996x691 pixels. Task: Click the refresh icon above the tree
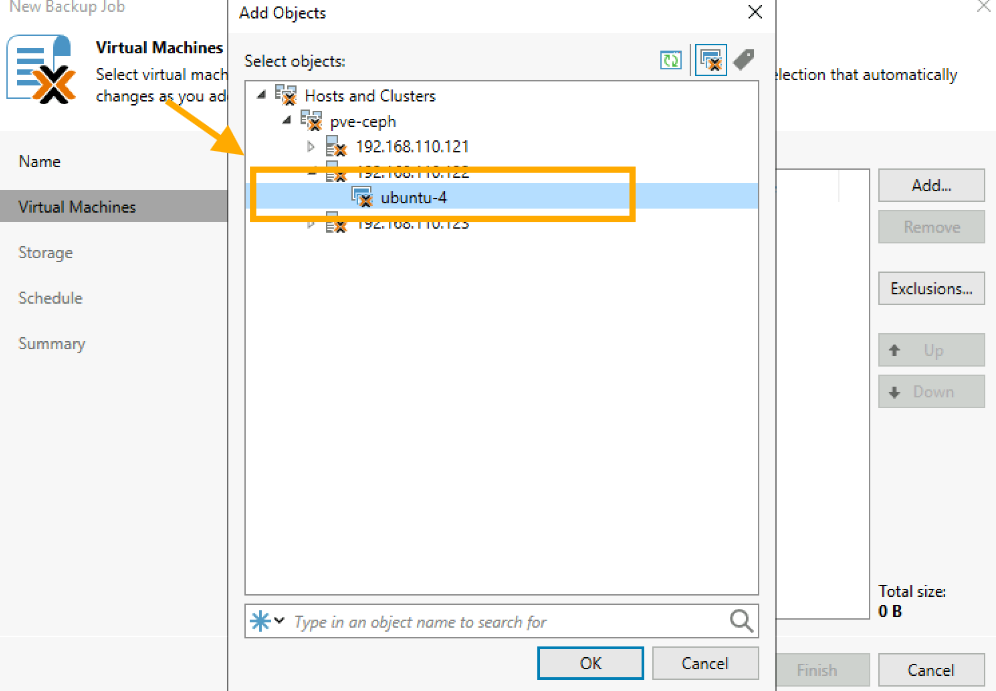(x=670, y=61)
